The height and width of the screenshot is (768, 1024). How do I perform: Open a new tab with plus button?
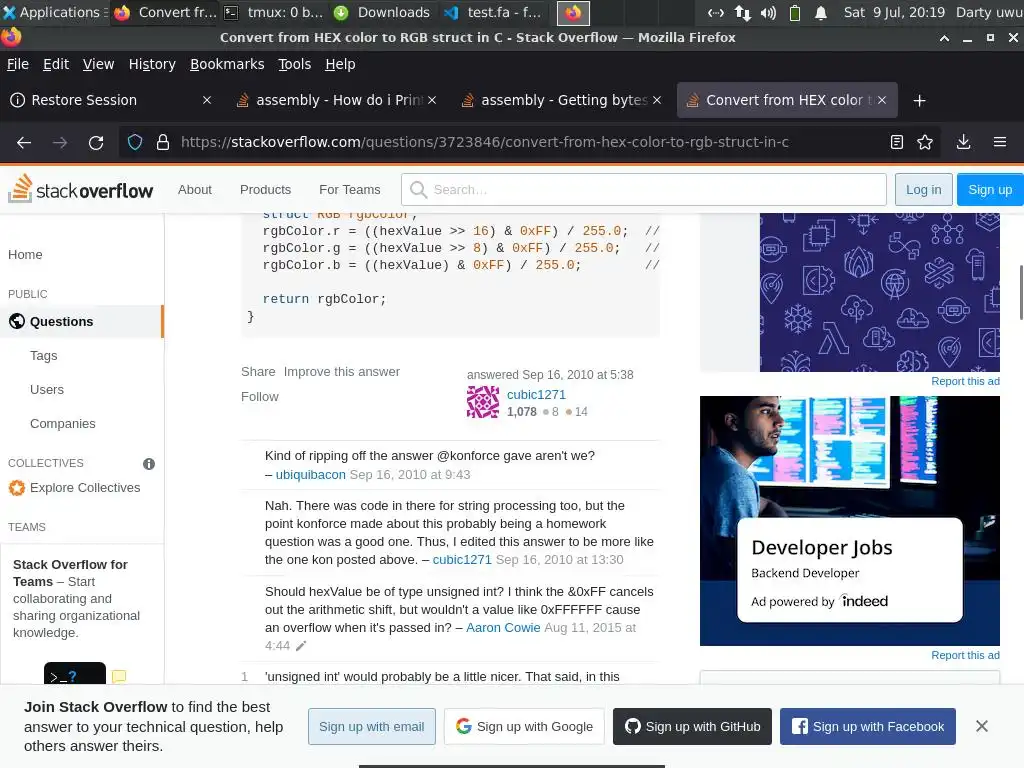tap(919, 101)
